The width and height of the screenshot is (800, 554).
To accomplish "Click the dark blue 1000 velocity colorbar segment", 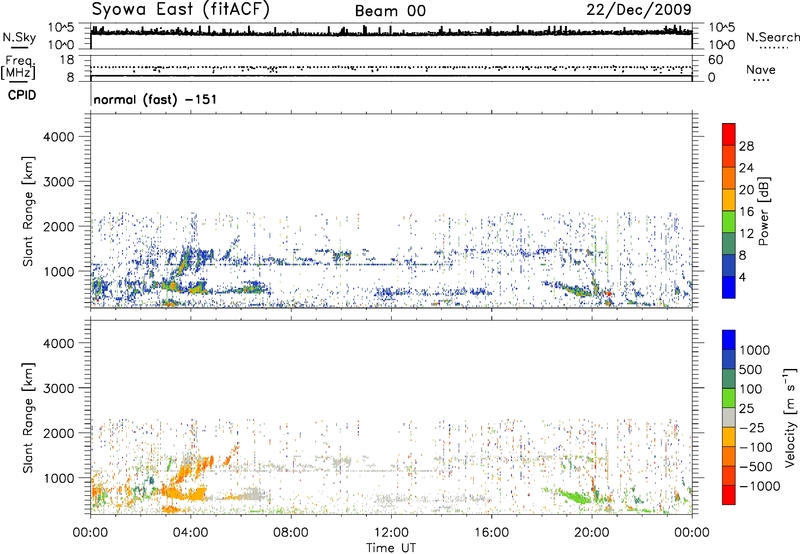I will pos(729,340).
